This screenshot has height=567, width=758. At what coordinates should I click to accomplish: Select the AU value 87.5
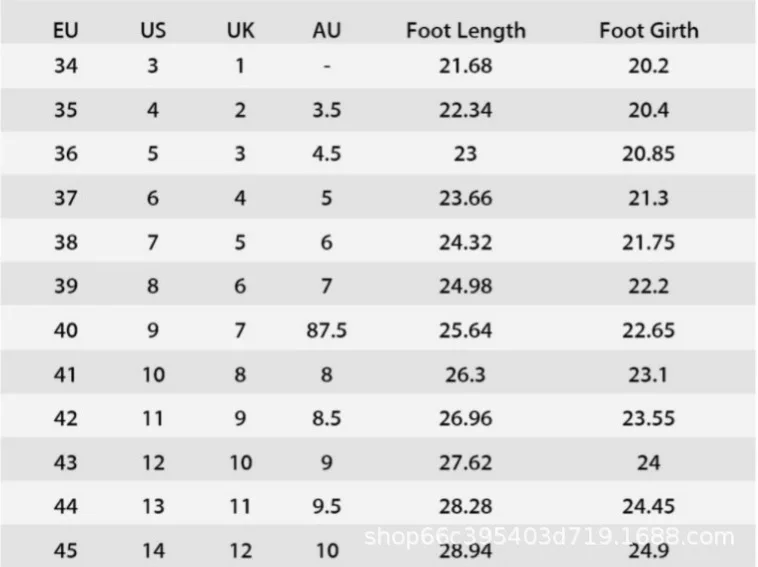coord(326,330)
